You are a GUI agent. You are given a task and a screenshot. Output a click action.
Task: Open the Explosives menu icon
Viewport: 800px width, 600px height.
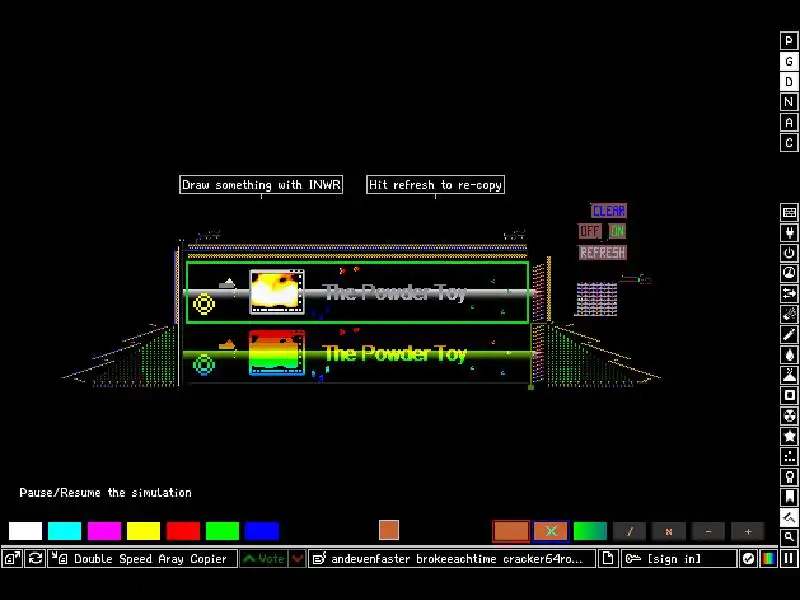pyautogui.click(x=789, y=314)
